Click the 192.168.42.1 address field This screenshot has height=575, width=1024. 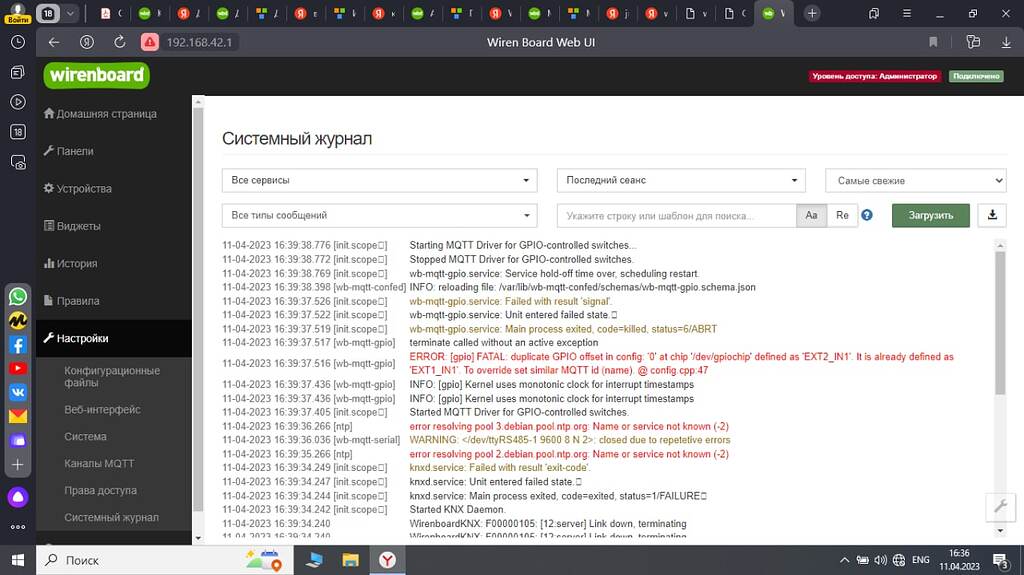[x=199, y=42]
